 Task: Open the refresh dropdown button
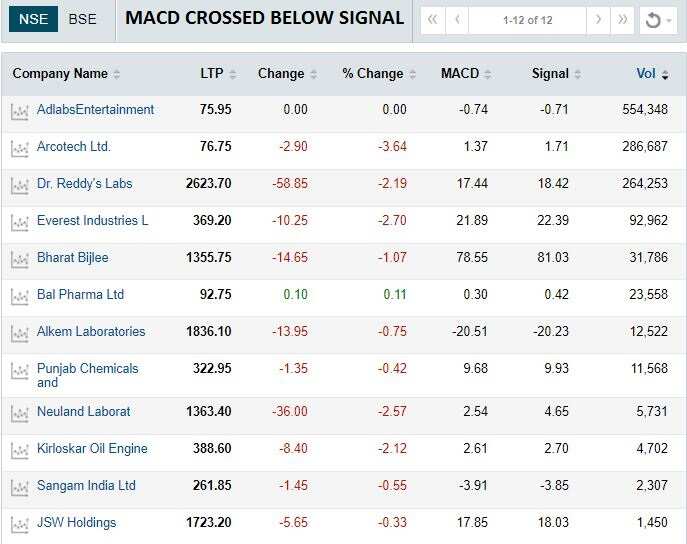point(657,20)
